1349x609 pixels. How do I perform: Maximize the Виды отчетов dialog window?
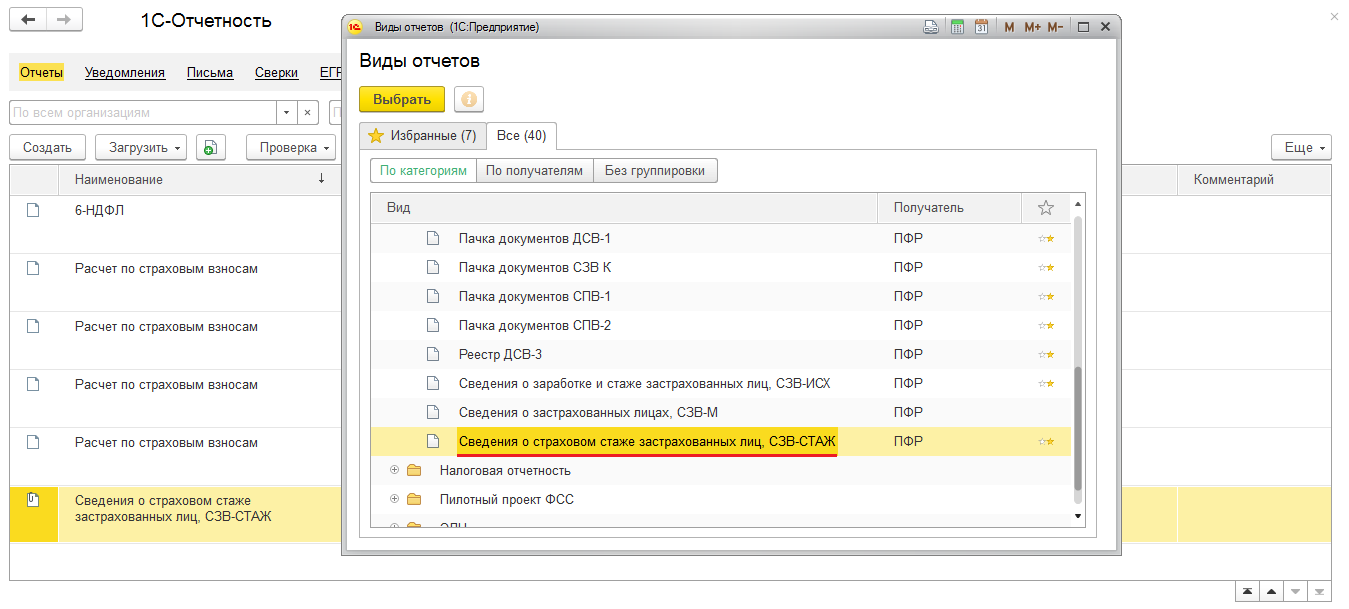tap(1083, 27)
